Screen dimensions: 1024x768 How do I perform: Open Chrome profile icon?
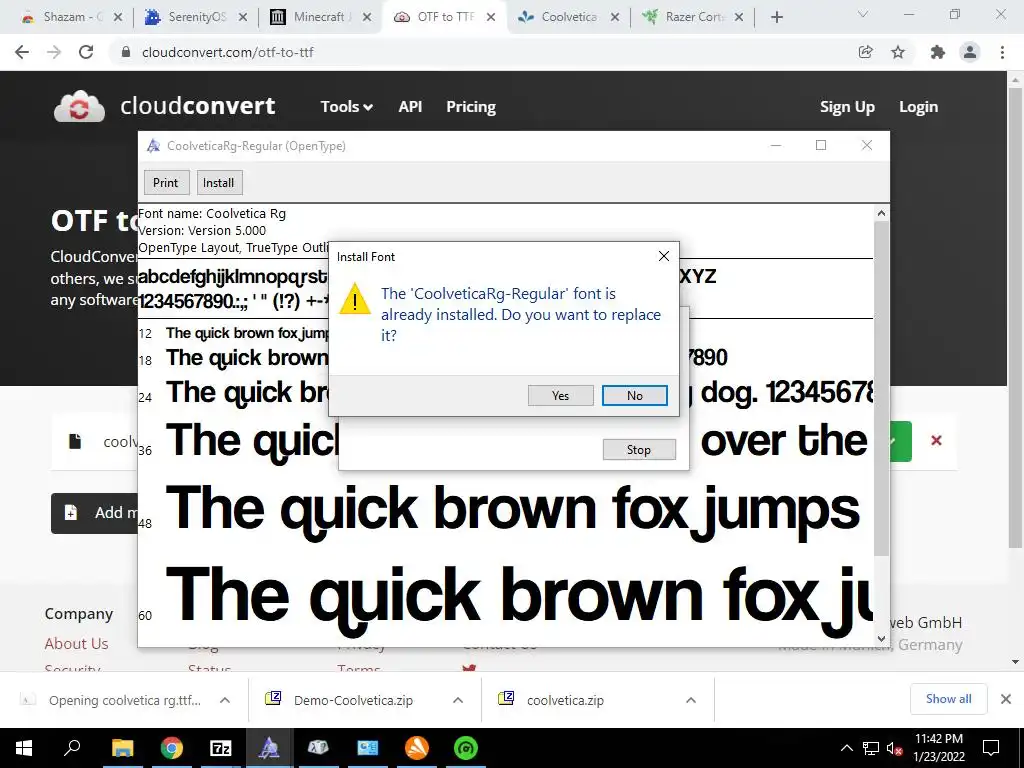970,52
